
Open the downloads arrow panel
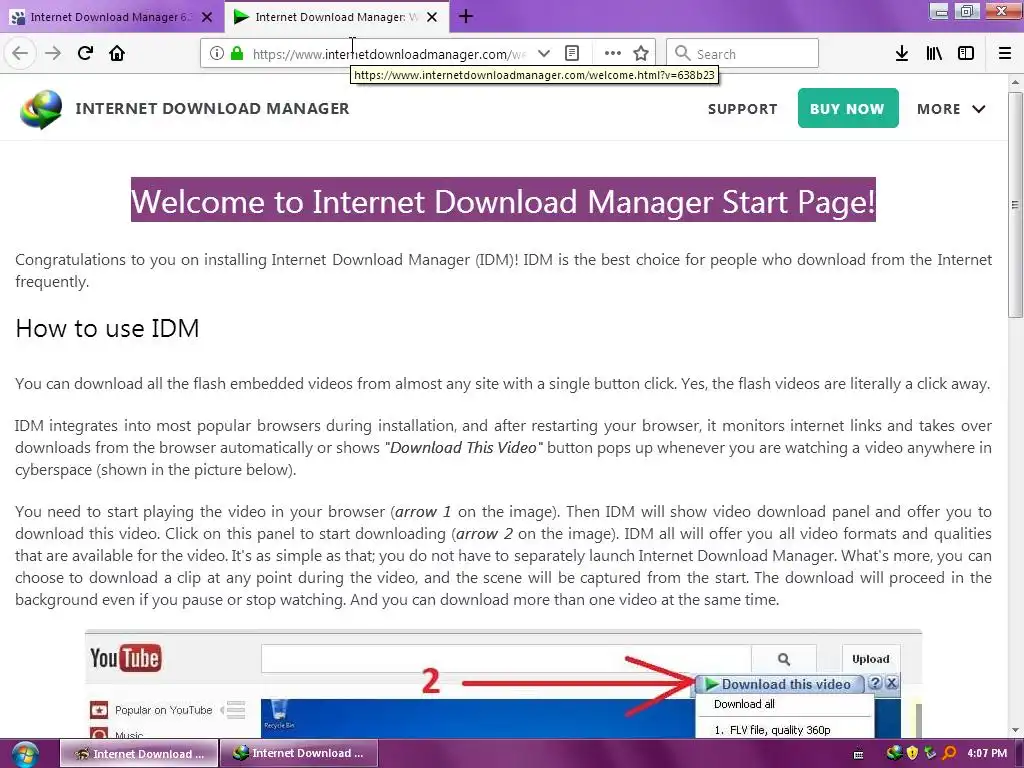(x=902, y=54)
